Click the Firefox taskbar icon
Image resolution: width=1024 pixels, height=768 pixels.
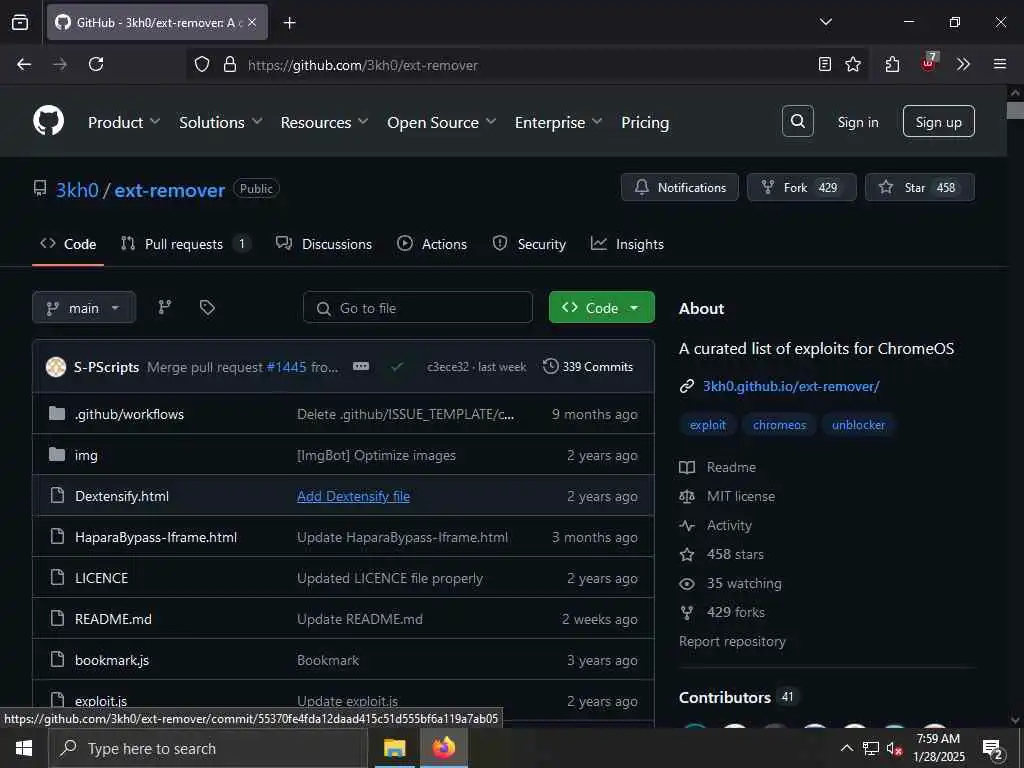[x=443, y=748]
